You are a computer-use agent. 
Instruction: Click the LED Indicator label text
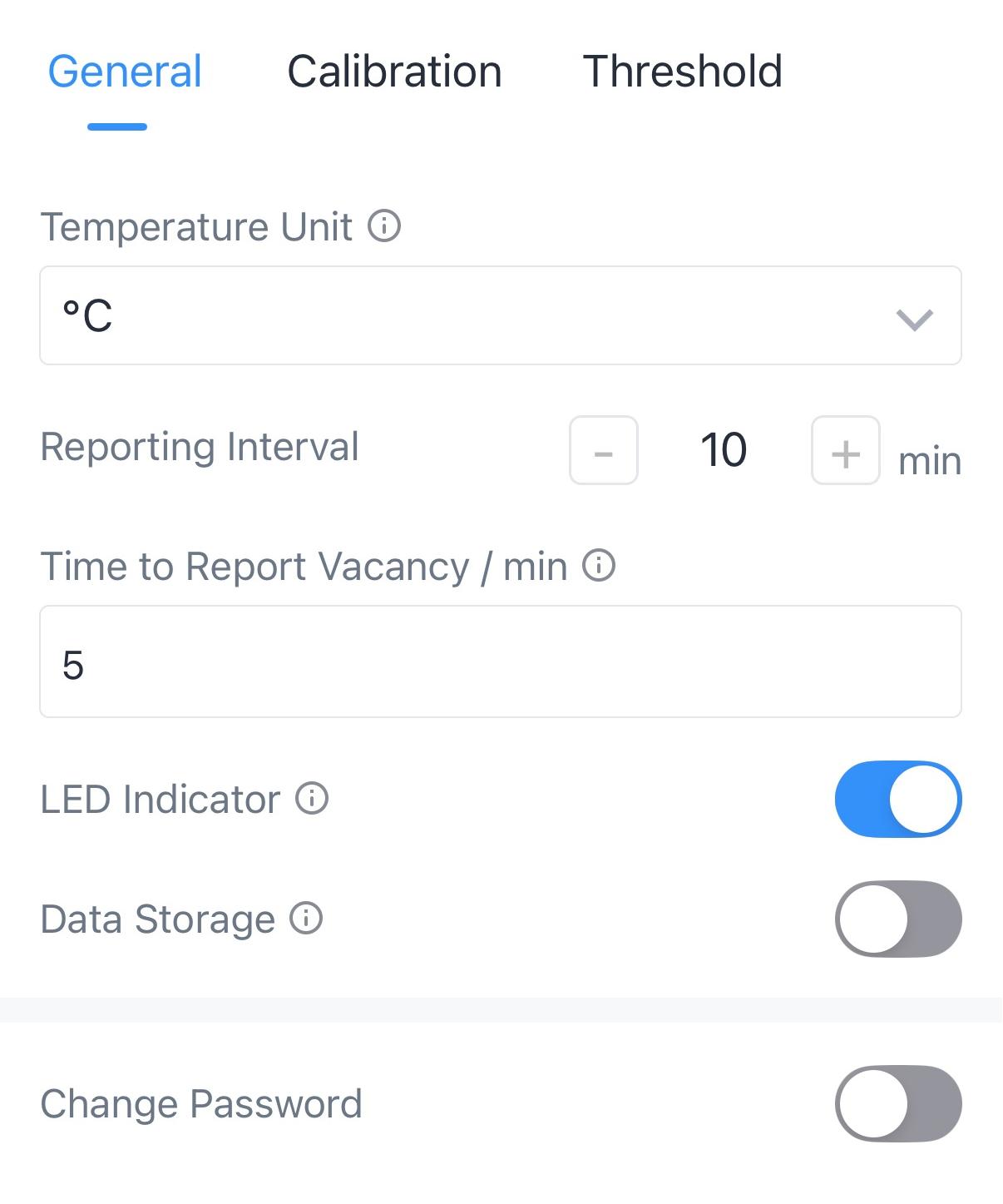(161, 800)
